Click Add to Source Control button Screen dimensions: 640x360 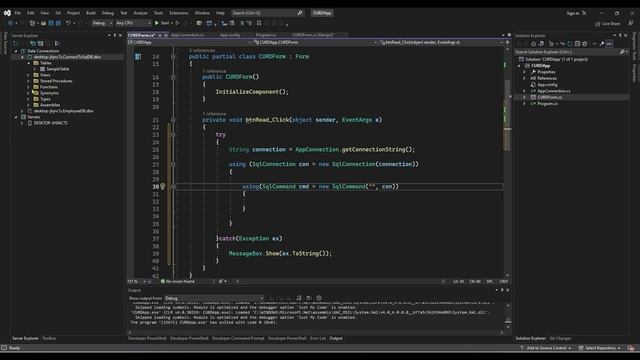click(x=546, y=348)
